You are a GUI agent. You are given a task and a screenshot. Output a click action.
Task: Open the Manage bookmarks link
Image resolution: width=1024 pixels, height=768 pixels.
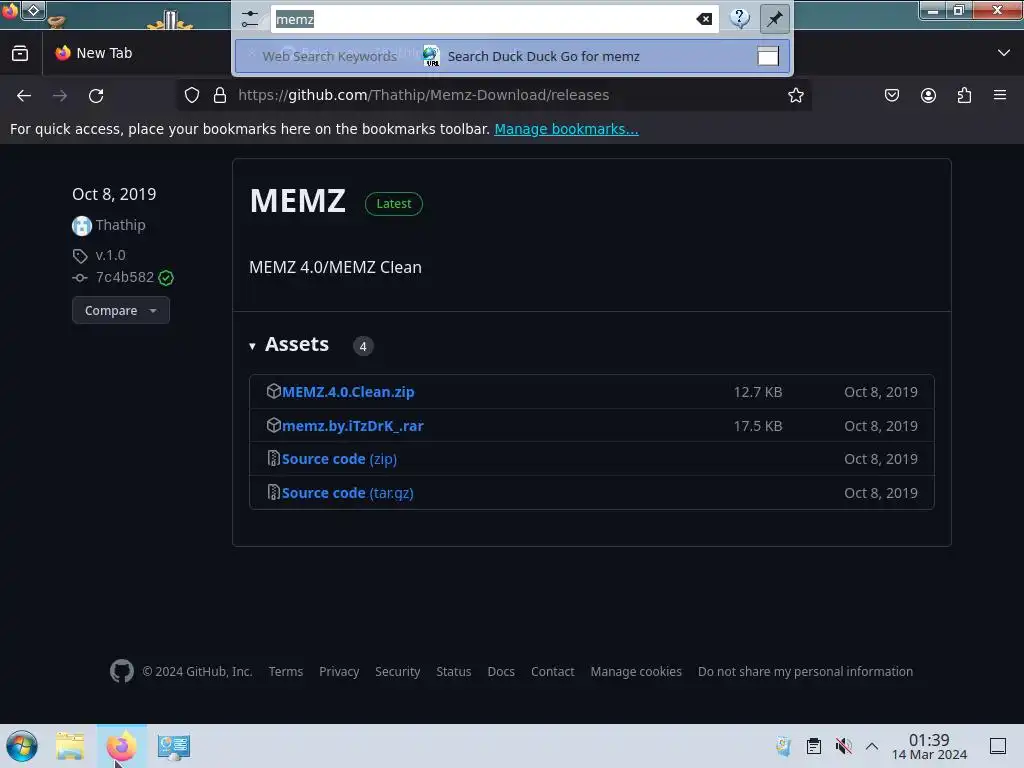566,129
